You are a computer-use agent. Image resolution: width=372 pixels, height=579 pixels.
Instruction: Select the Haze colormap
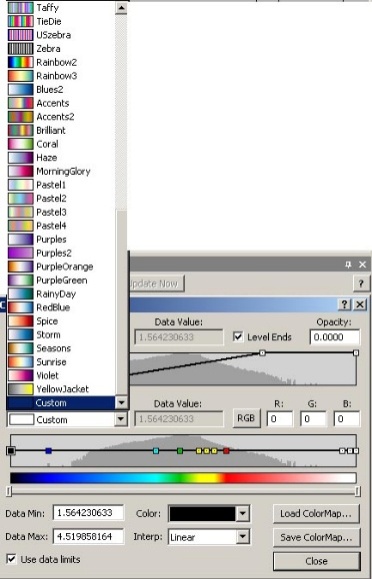(61, 158)
